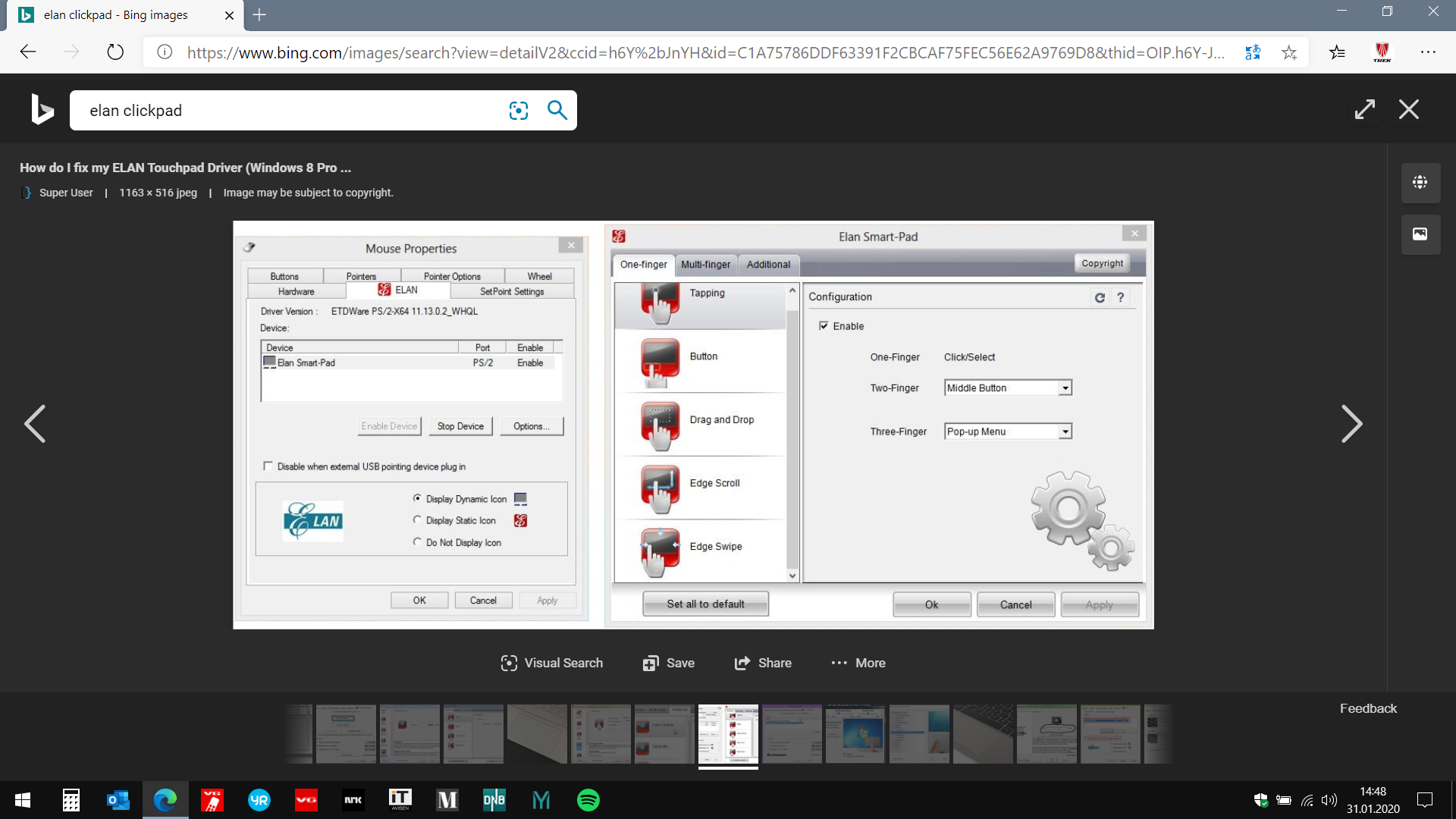Show the next image with the right arrow
This screenshot has height=819, width=1456.
click(1351, 423)
